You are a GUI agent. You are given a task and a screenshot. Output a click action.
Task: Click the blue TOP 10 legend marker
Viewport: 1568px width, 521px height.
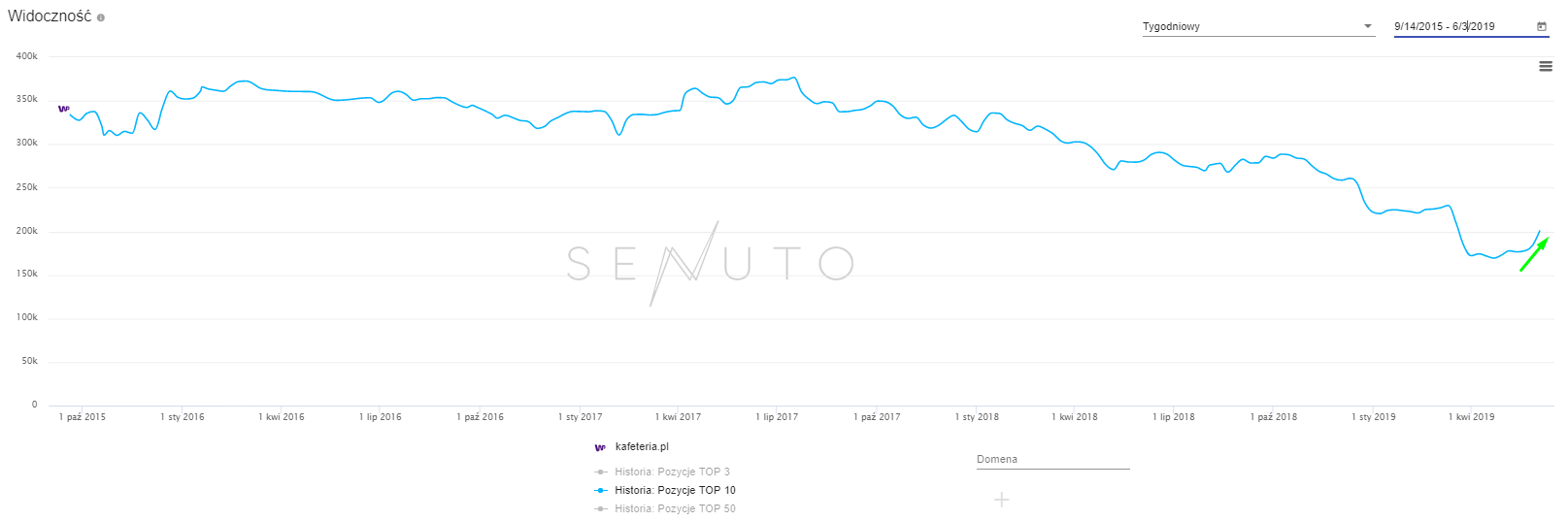click(601, 490)
